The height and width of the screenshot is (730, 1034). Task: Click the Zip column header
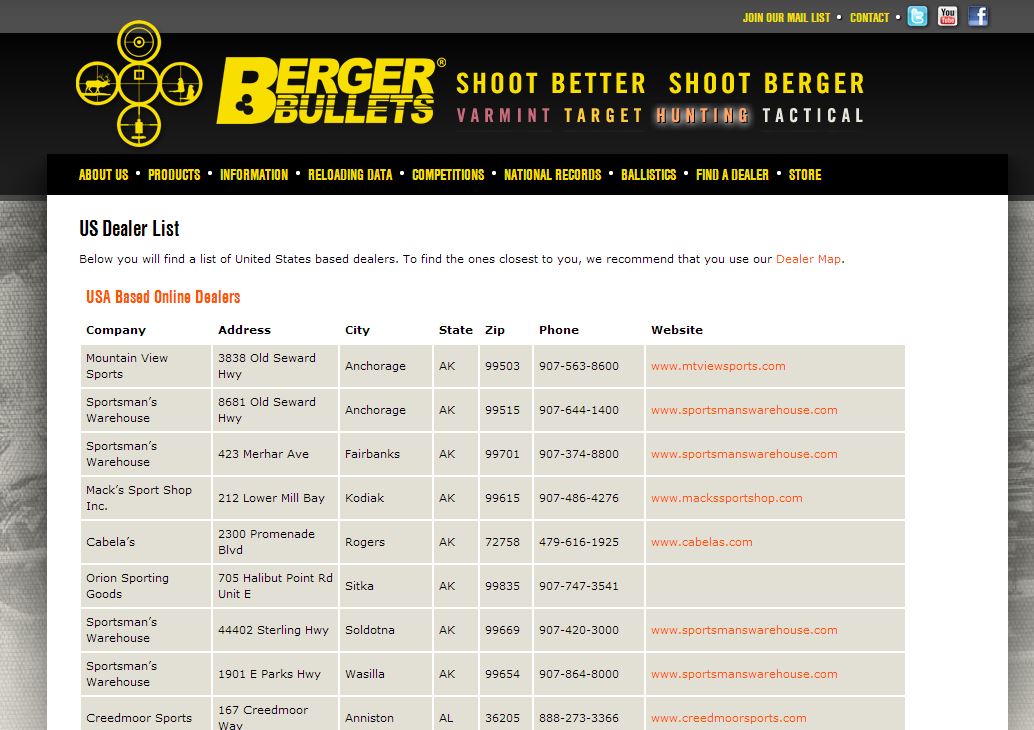(495, 330)
